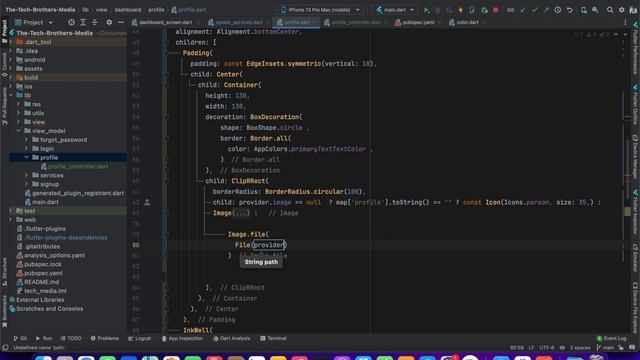Switch to profile_controller.dart tab
The height and width of the screenshot is (360, 640).
(355, 22)
